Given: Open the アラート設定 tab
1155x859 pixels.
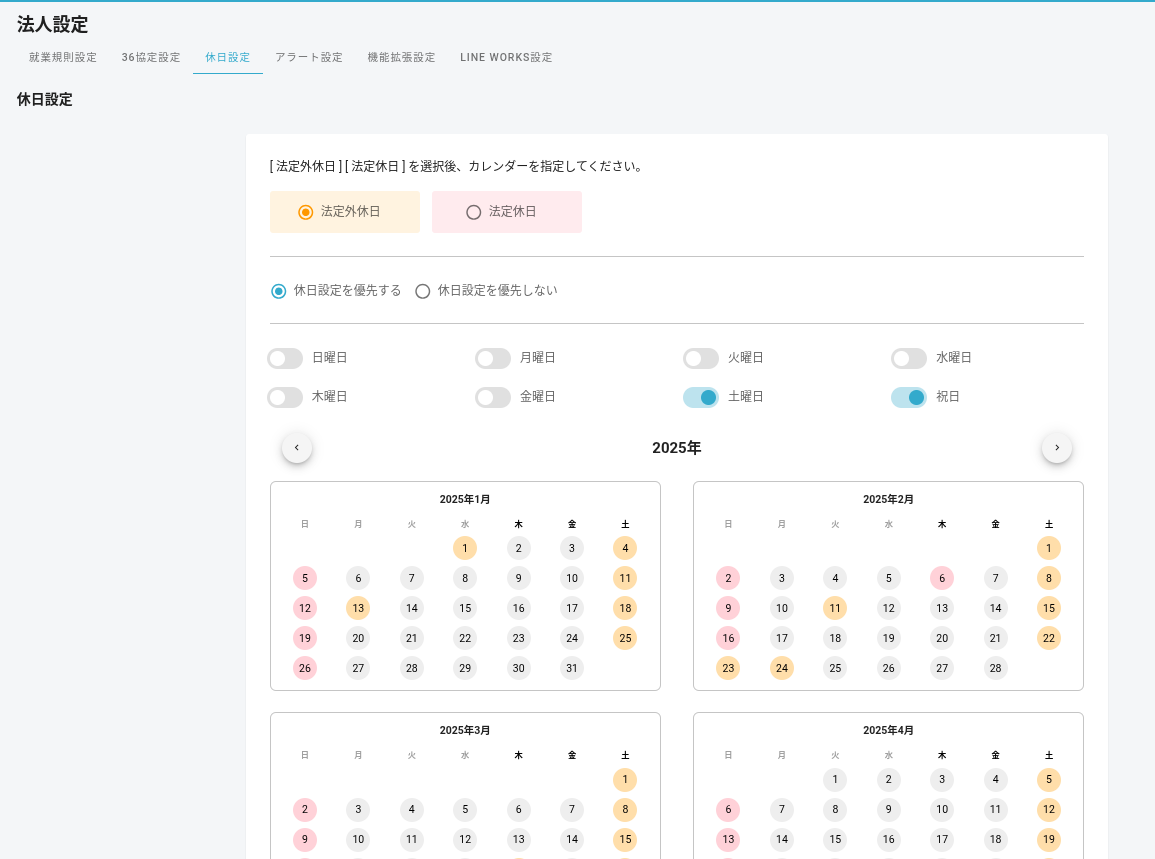Looking at the screenshot, I should [x=309, y=57].
